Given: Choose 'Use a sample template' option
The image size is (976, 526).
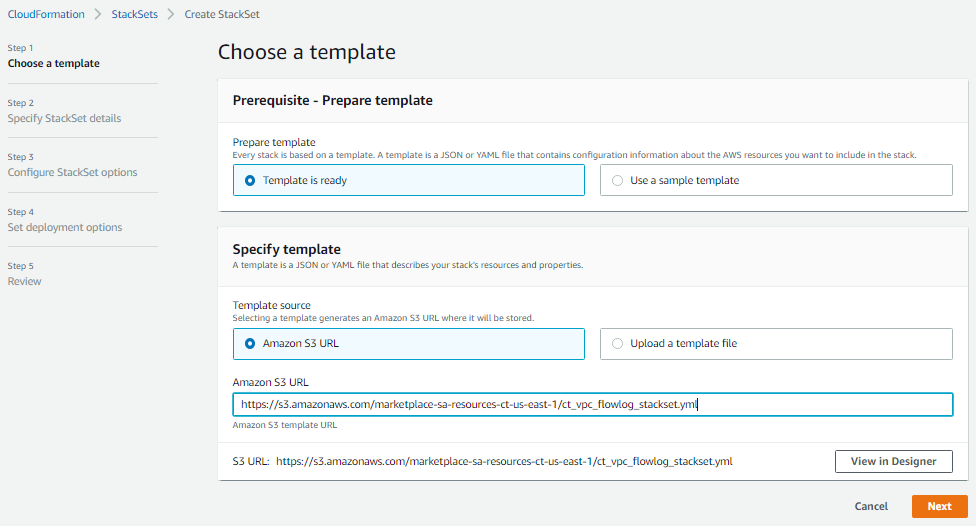Looking at the screenshot, I should [x=617, y=180].
